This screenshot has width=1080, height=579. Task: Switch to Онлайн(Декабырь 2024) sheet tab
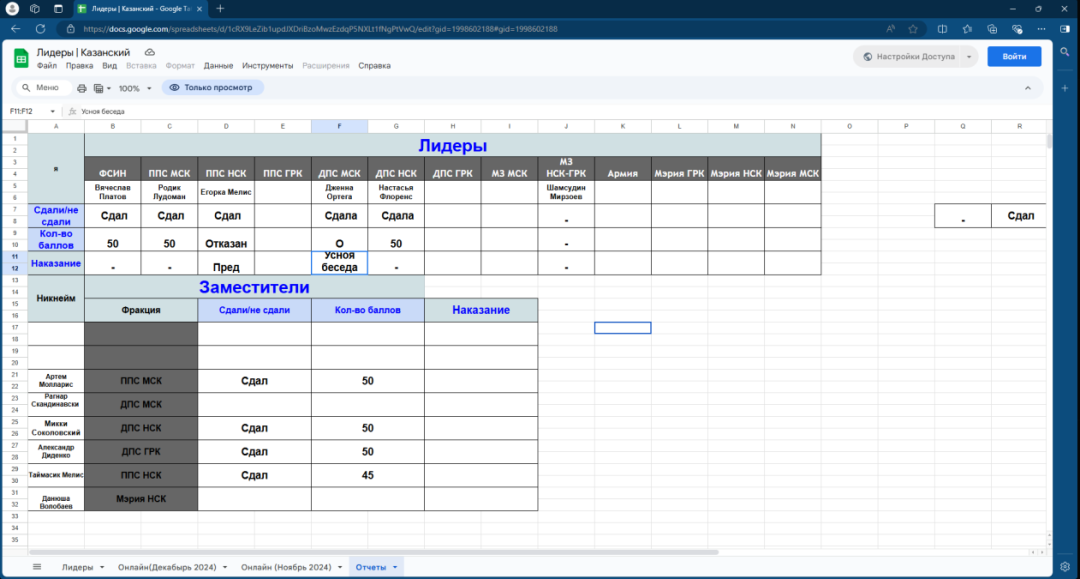[167, 567]
